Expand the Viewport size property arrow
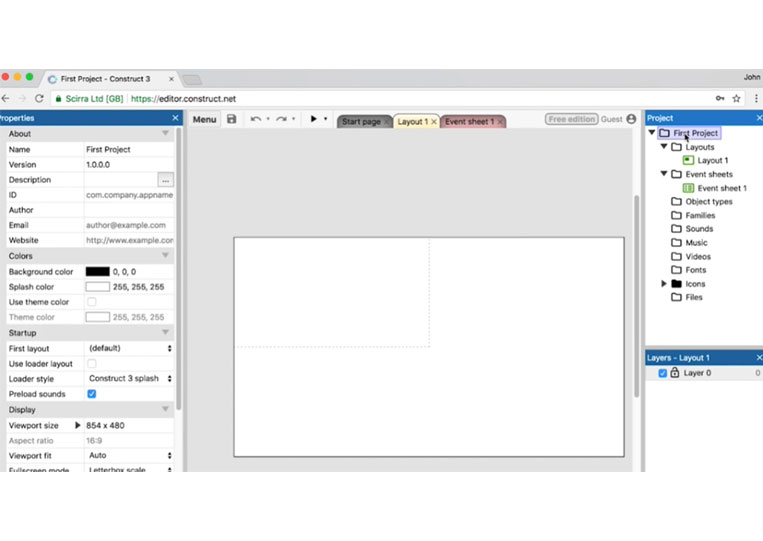This screenshot has height=541, width=763. pyautogui.click(x=77, y=425)
